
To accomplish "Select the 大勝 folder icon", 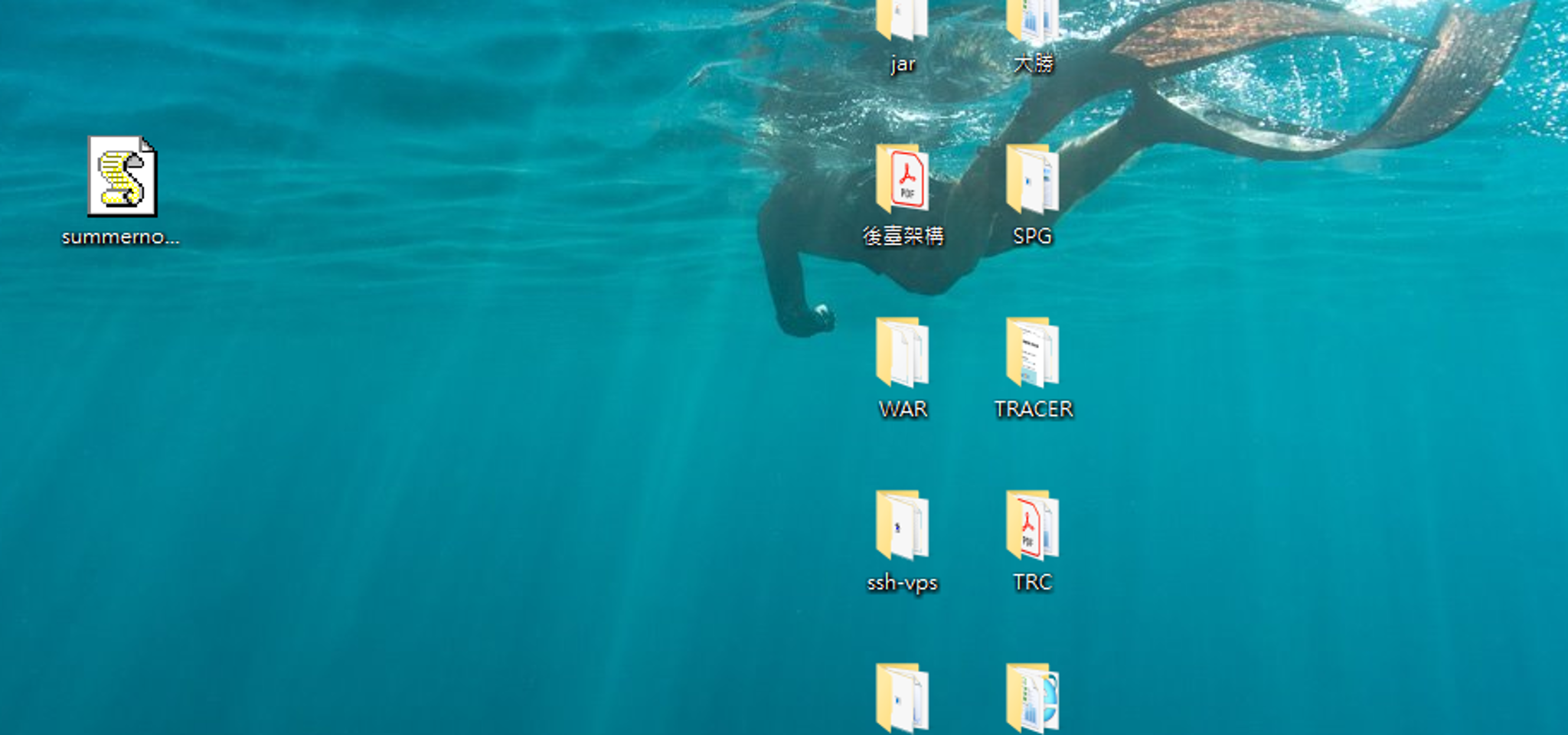I will [1032, 20].
